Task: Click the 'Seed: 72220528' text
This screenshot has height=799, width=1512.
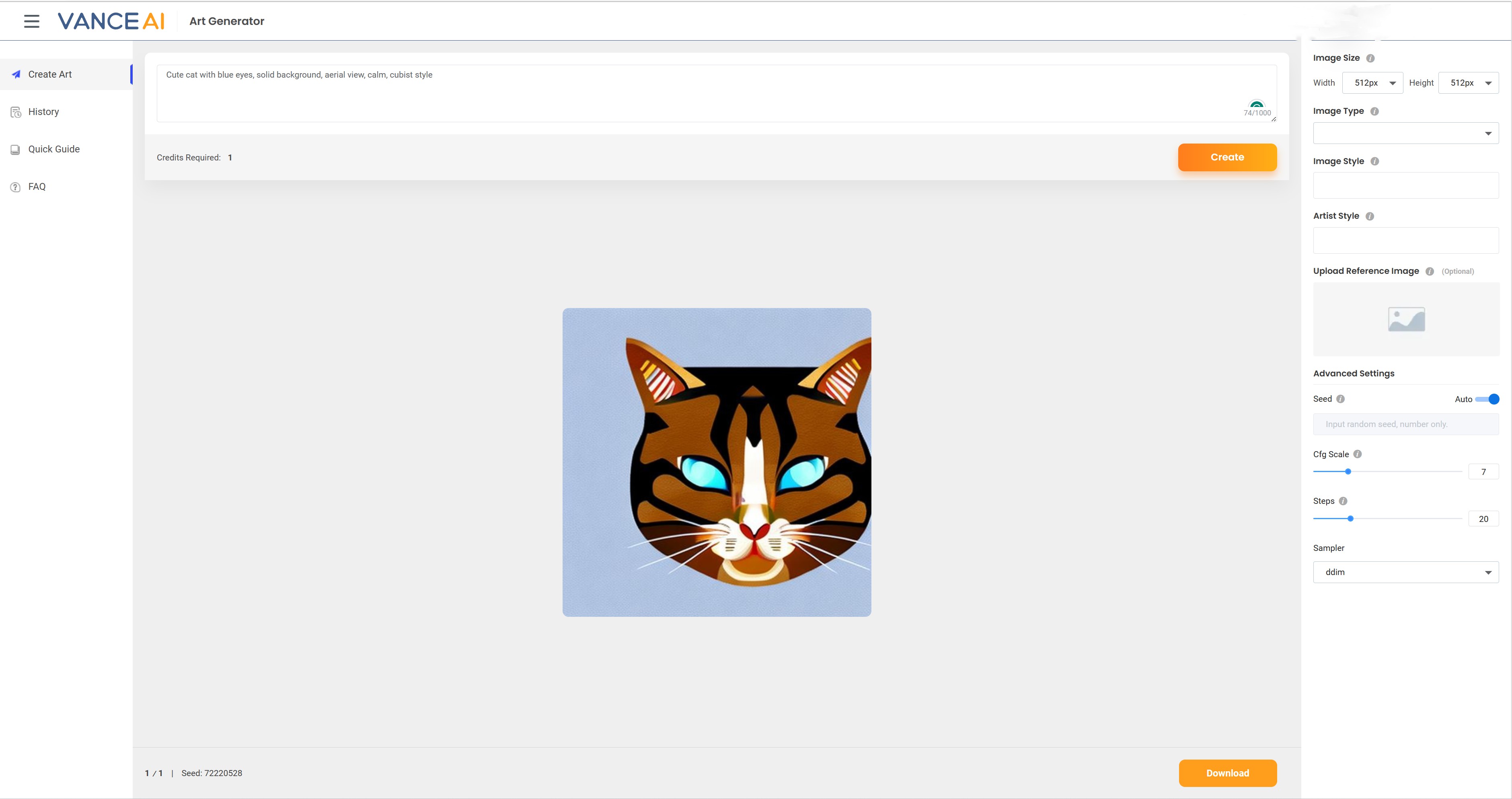Action: (211, 774)
